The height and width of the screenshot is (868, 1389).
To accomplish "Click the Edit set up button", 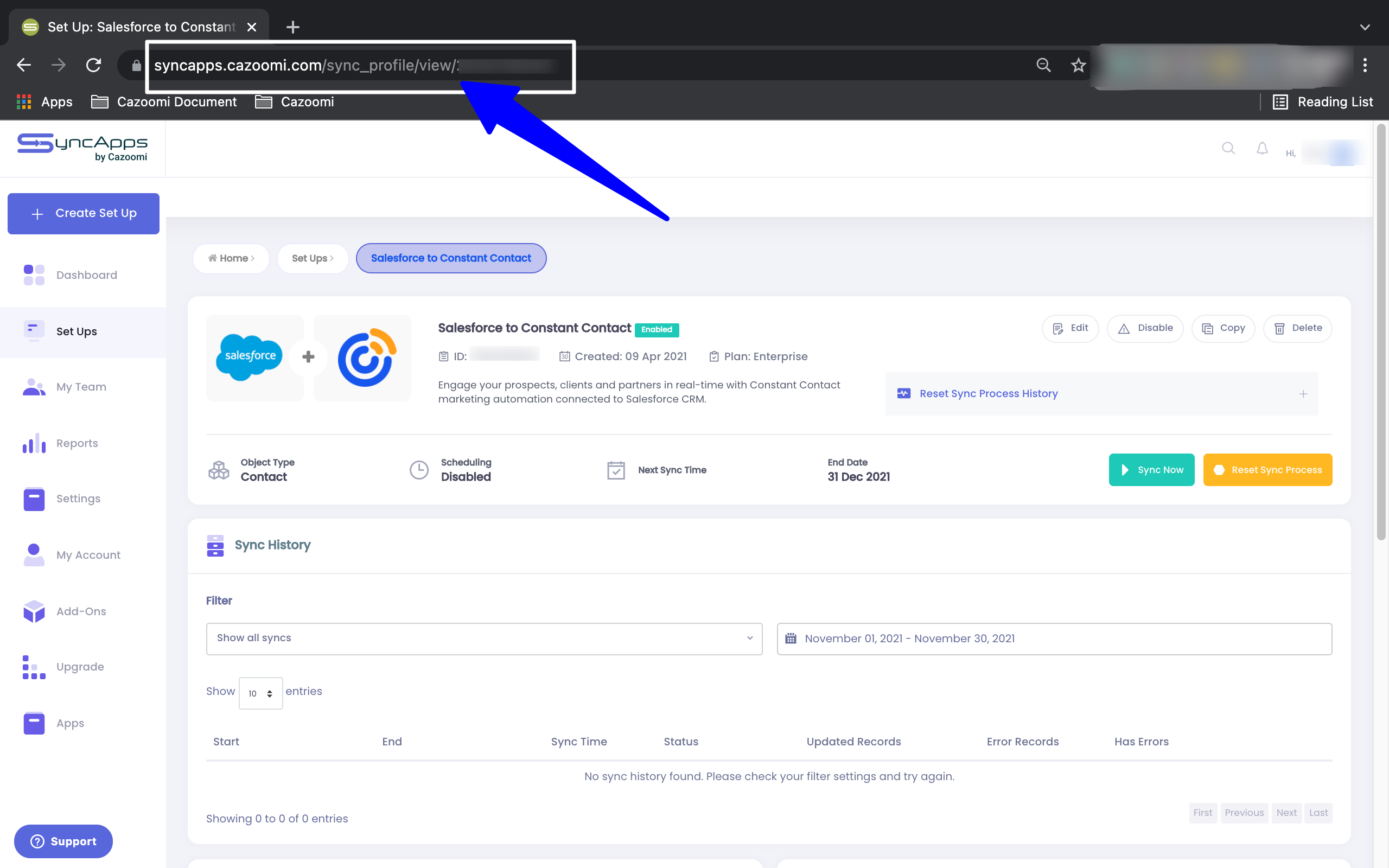I will pyautogui.click(x=1070, y=328).
